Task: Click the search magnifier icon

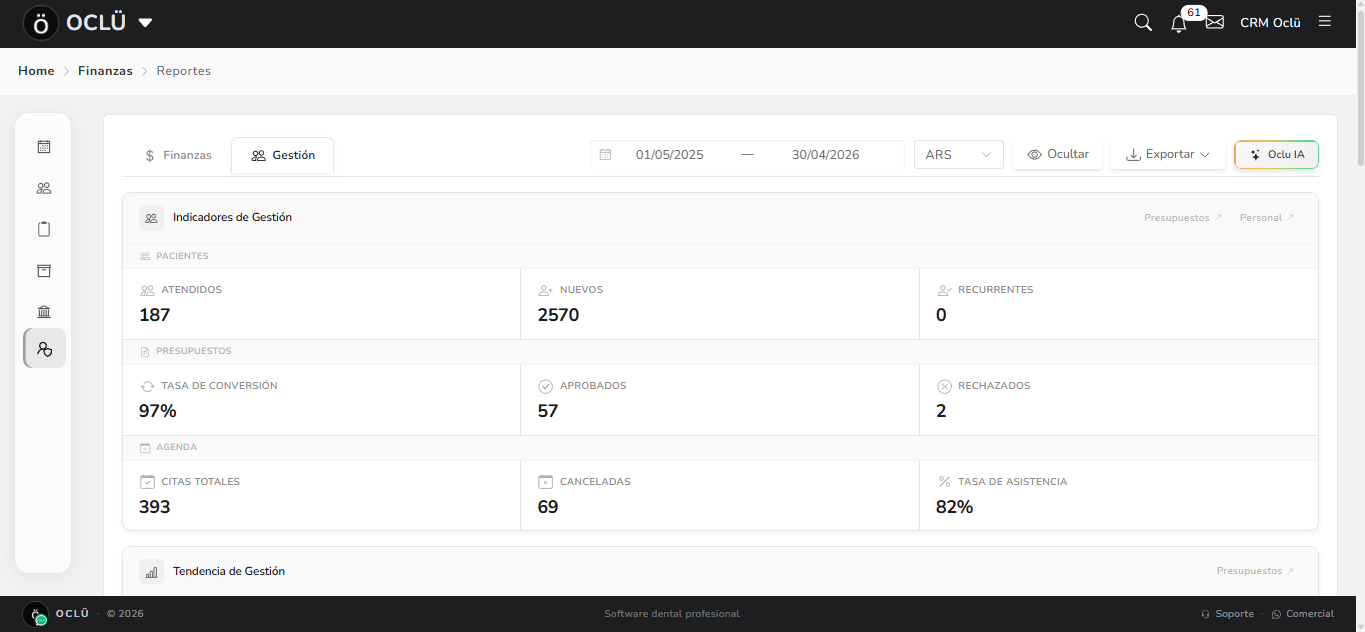Action: 1143,22
